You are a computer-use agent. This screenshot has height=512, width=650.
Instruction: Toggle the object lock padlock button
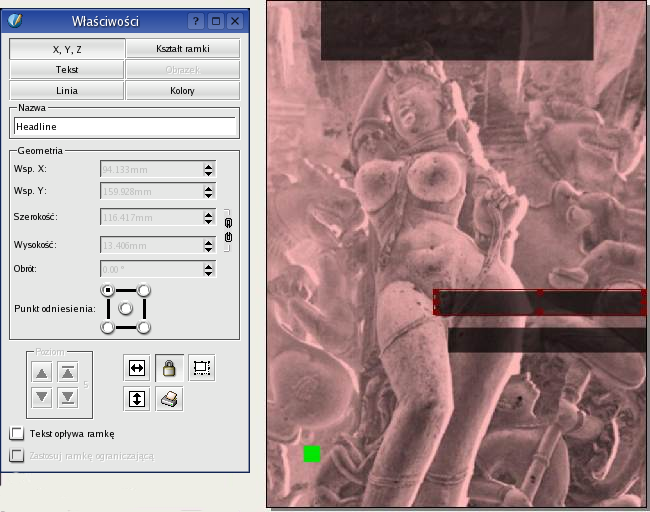(x=169, y=368)
